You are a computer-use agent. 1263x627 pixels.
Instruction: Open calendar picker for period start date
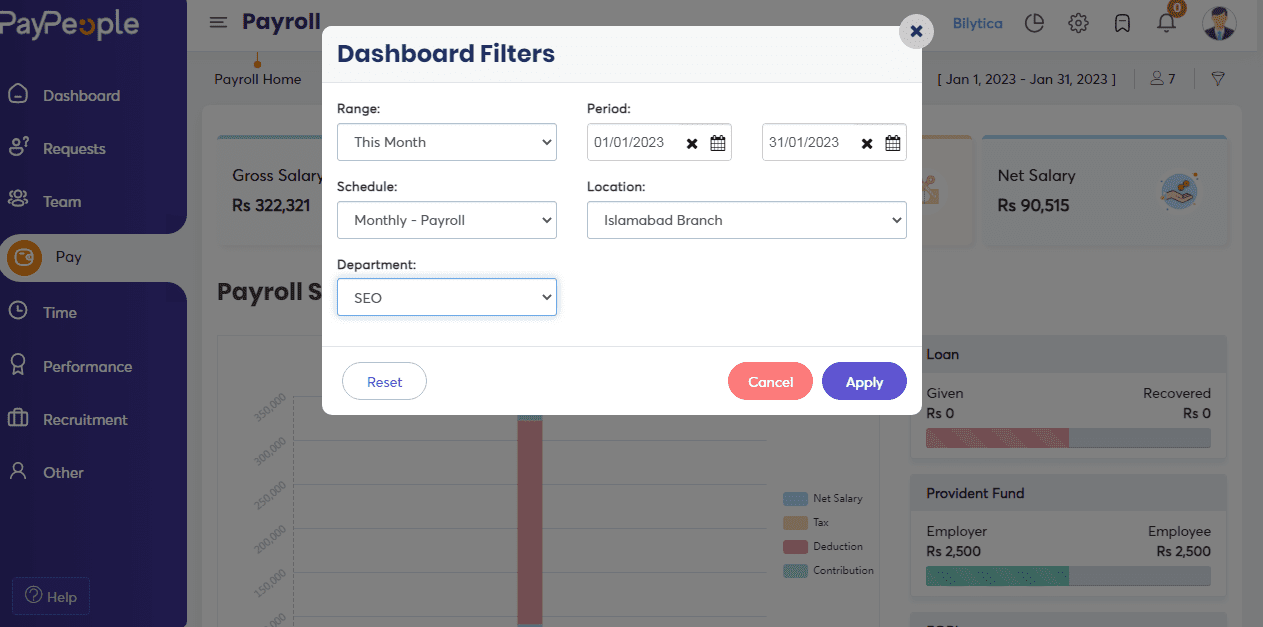point(717,143)
